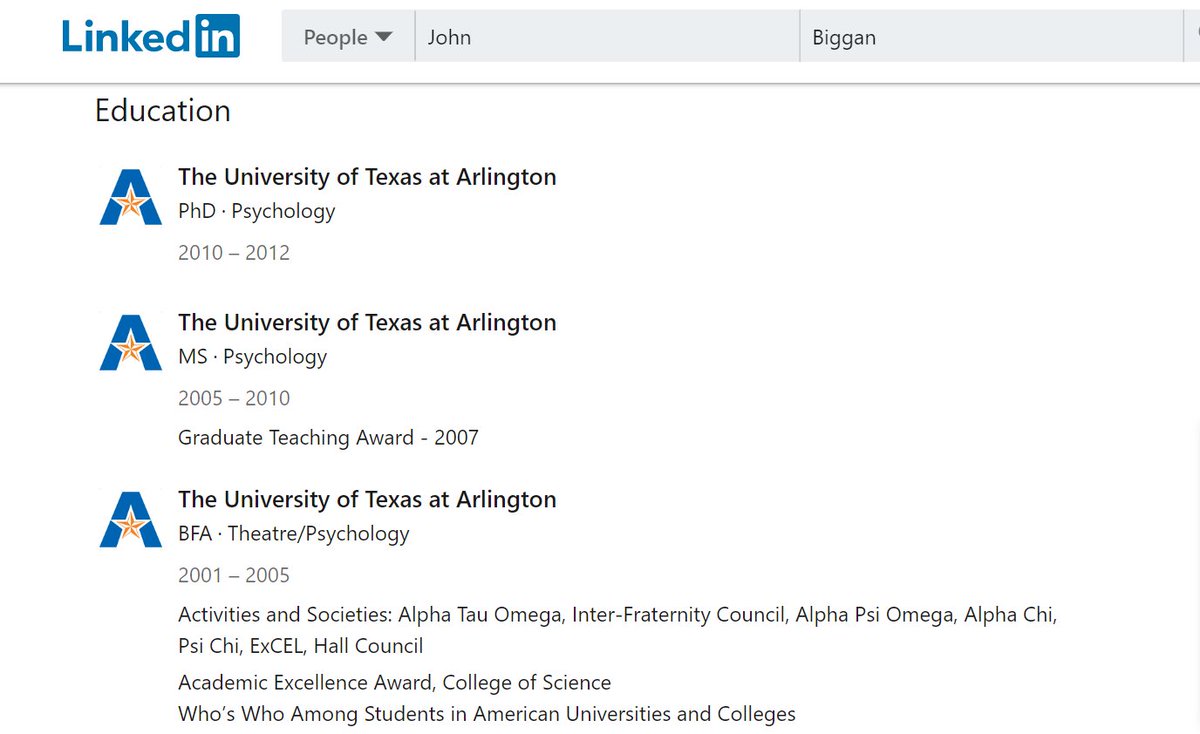Click the text MS · Psychology
Viewport: 1200px width, 734px height.
pos(253,357)
